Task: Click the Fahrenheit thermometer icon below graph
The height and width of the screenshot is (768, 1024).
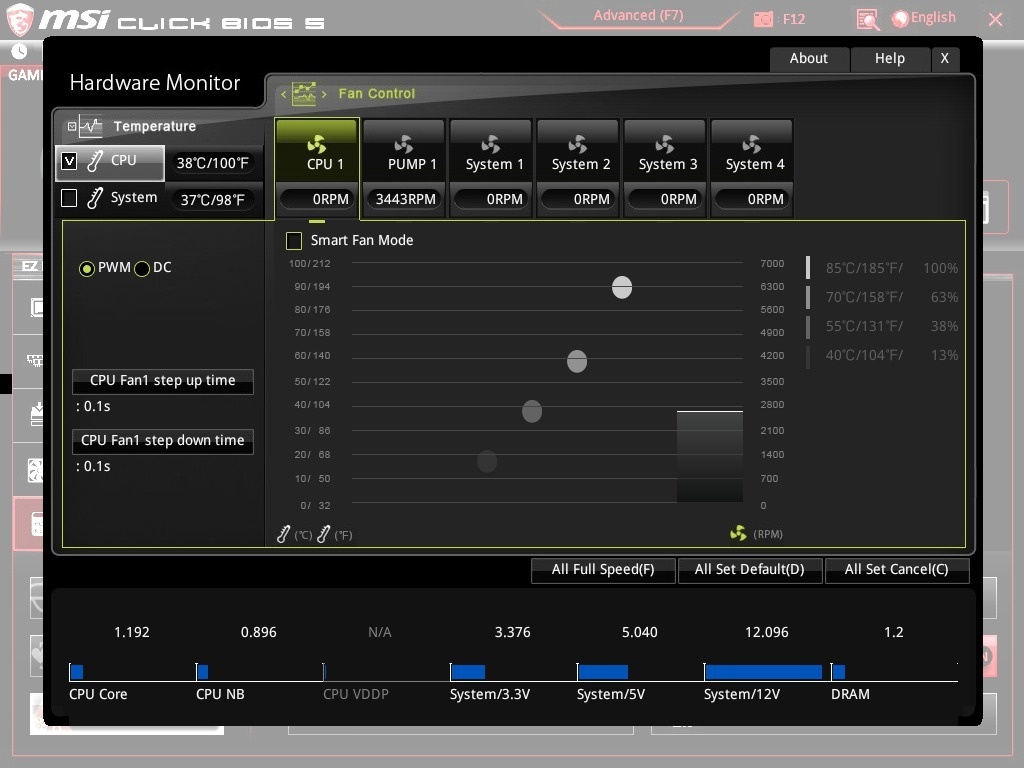Action: click(323, 534)
